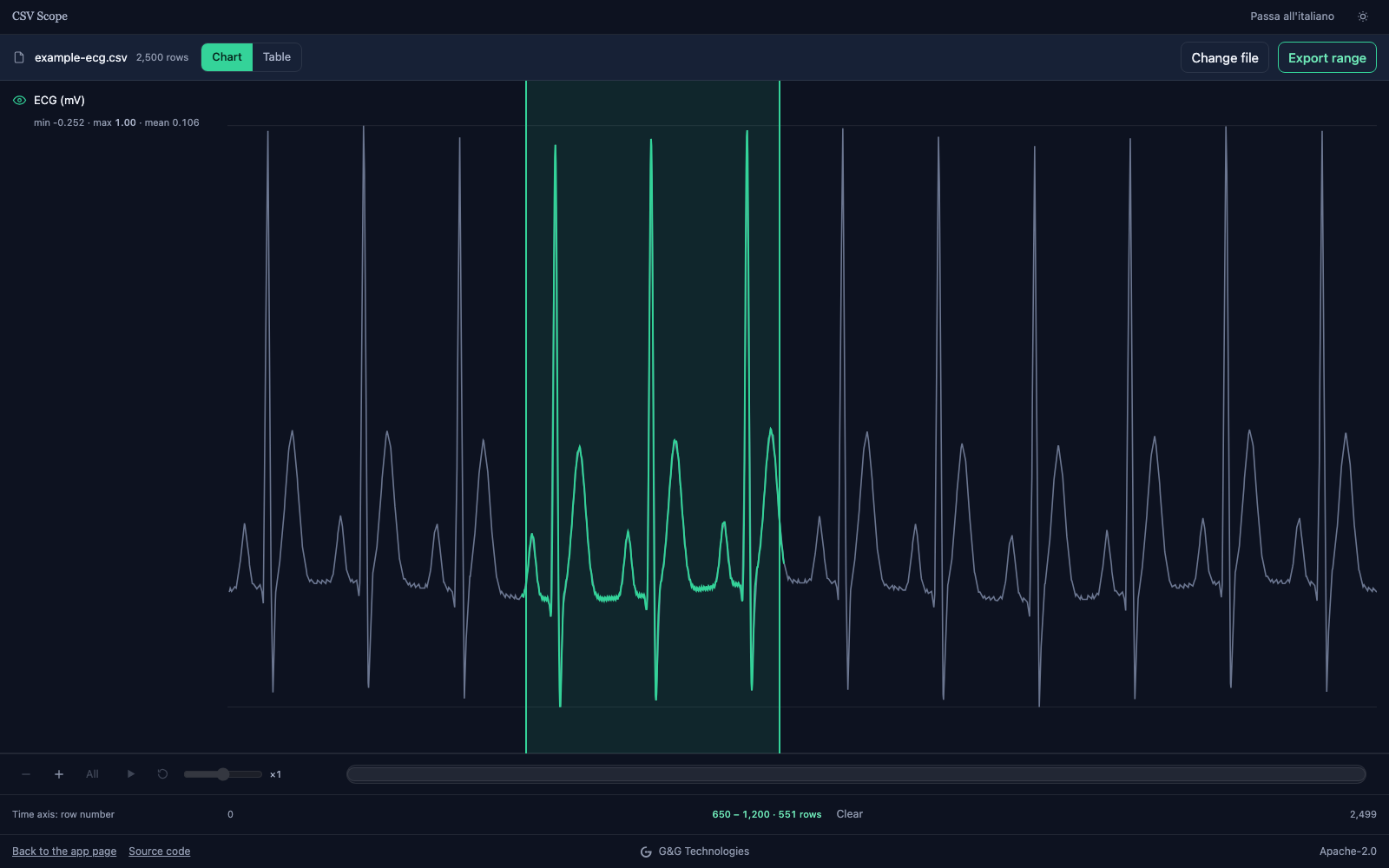Screen dimensions: 1389x868
Task: Click the min/max/mean statistics text
Action: point(116,122)
